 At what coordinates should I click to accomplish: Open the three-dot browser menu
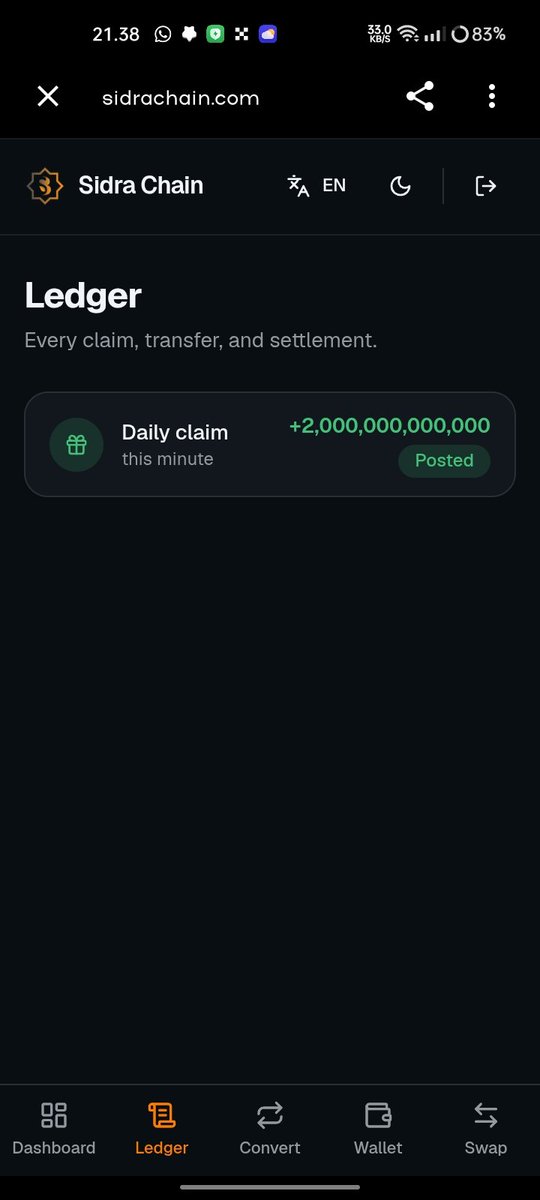(x=492, y=96)
